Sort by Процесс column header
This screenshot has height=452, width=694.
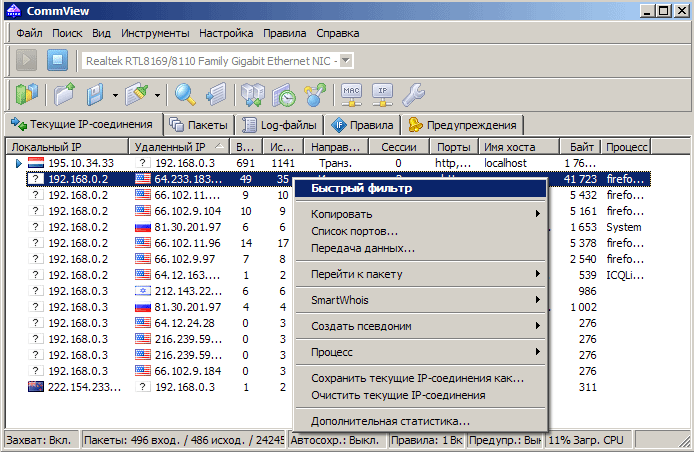(626, 147)
